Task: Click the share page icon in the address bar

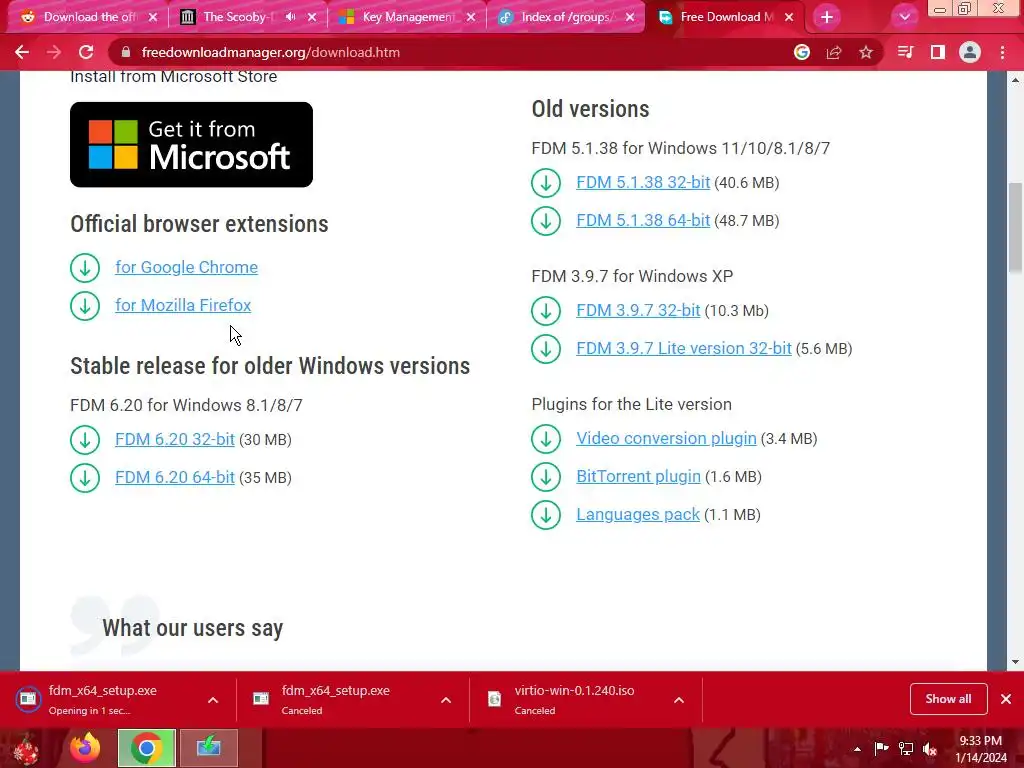Action: pos(834,52)
